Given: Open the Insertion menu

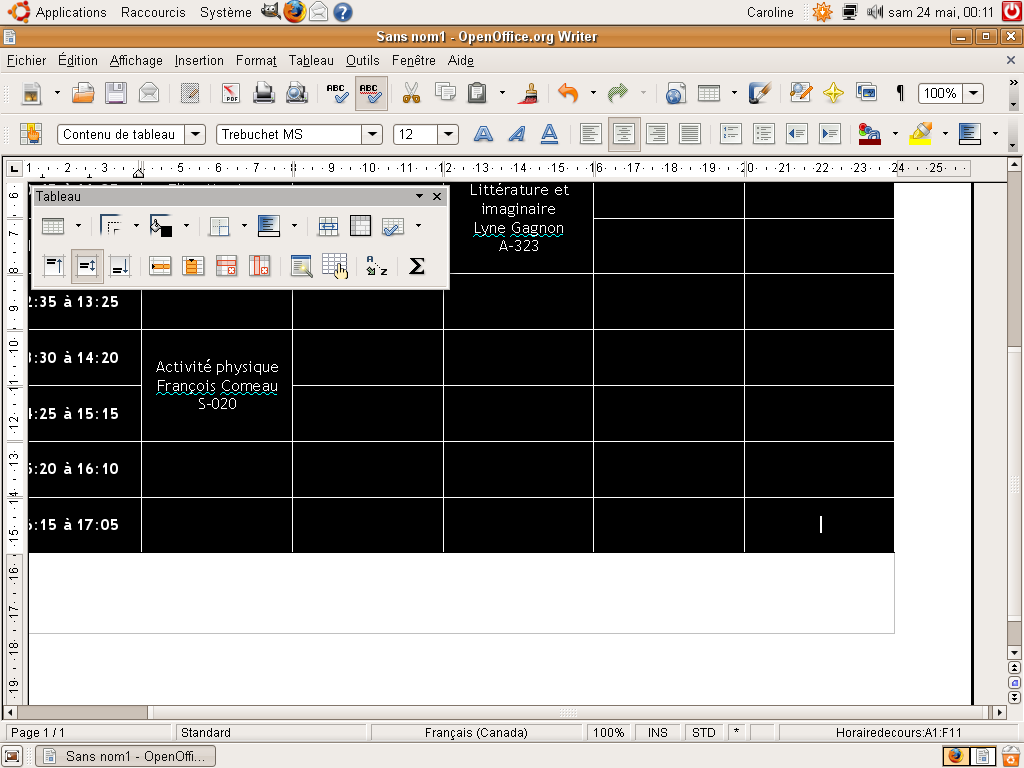Looking at the screenshot, I should (199, 61).
